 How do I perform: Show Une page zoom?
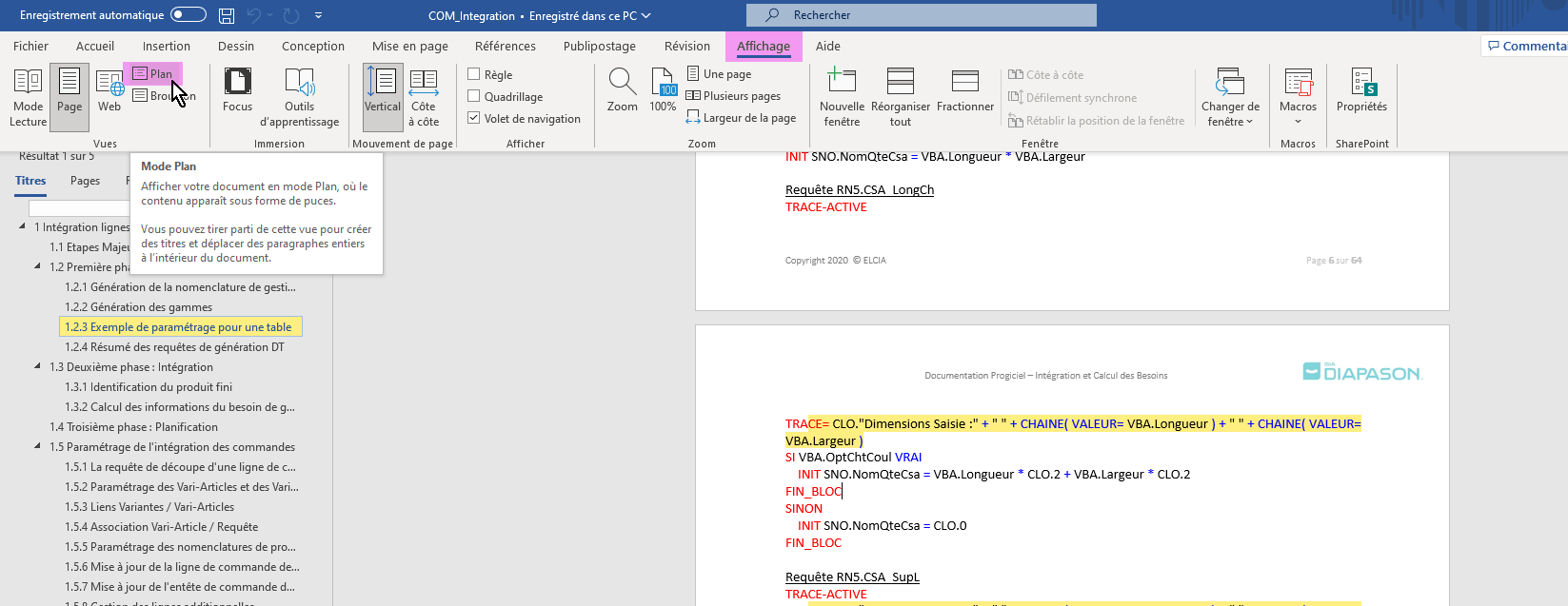[720, 73]
